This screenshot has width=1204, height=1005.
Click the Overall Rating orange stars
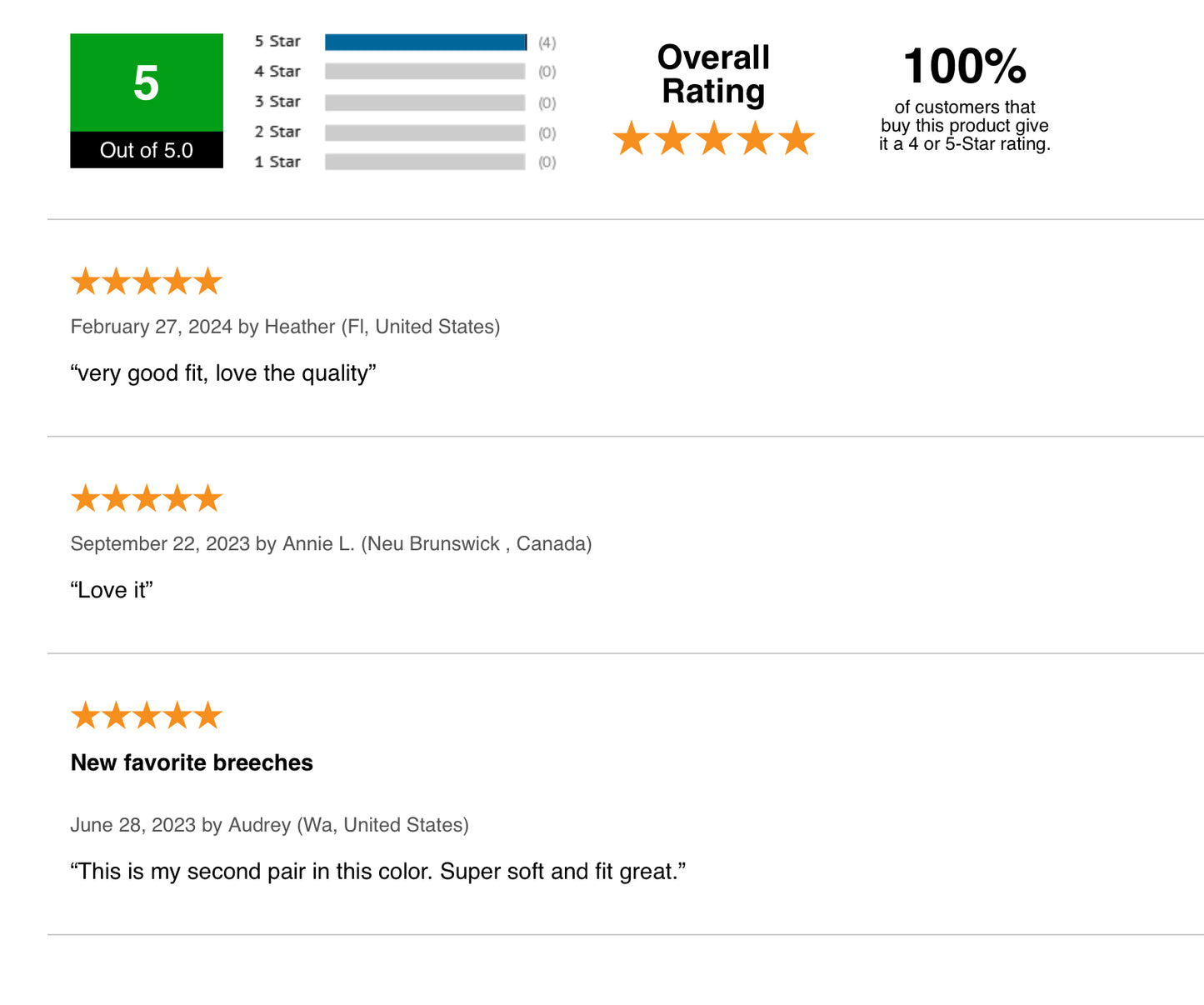point(713,138)
